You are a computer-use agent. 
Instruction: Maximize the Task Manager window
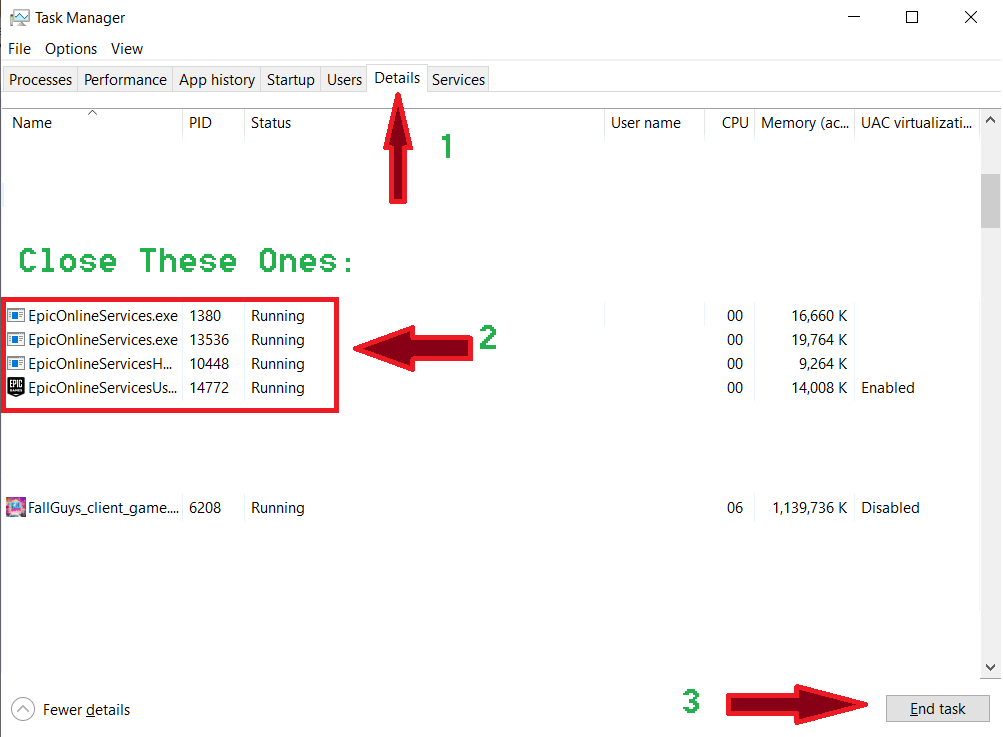912,17
